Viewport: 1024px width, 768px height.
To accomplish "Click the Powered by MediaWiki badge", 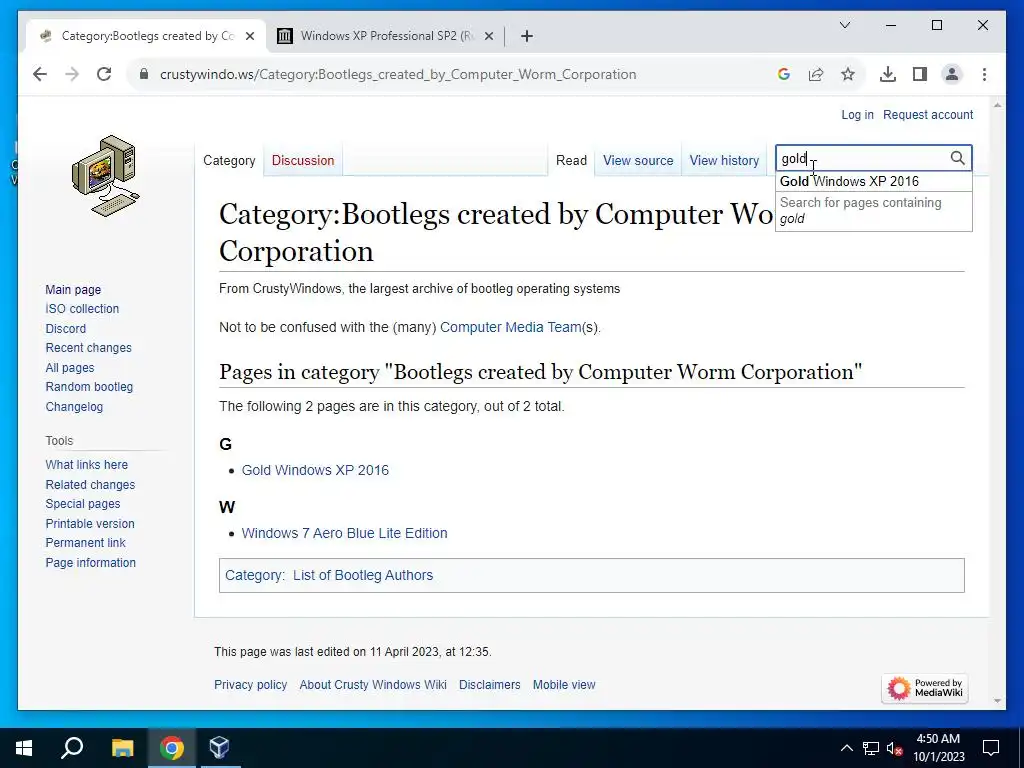I will pyautogui.click(x=925, y=688).
